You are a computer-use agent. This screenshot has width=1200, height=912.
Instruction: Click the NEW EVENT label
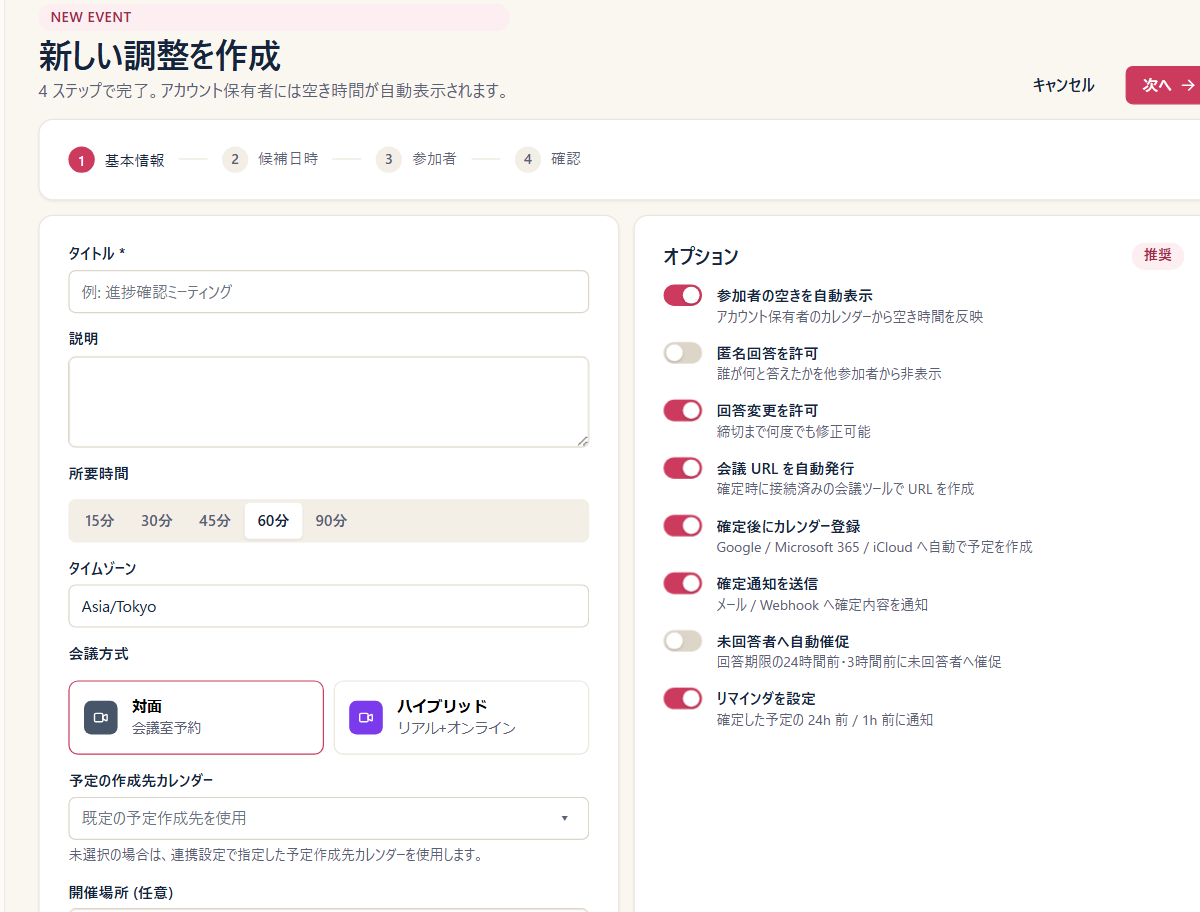(91, 17)
